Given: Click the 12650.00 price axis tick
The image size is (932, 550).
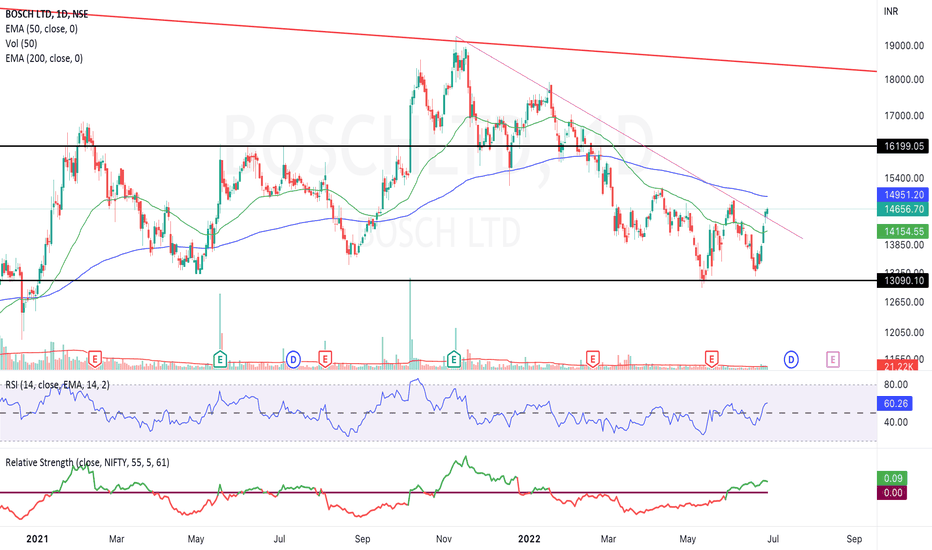Looking at the screenshot, I should point(904,302).
